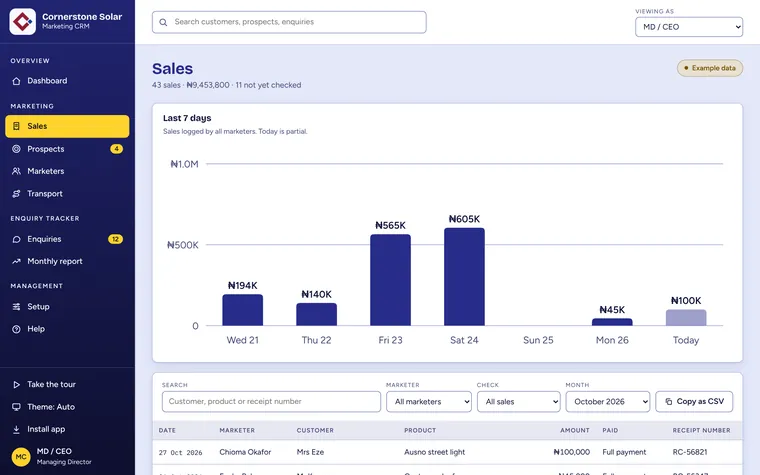Viewport: 760px width, 475px height.
Task: Open the All marketers filter dropdown
Action: [x=429, y=401]
